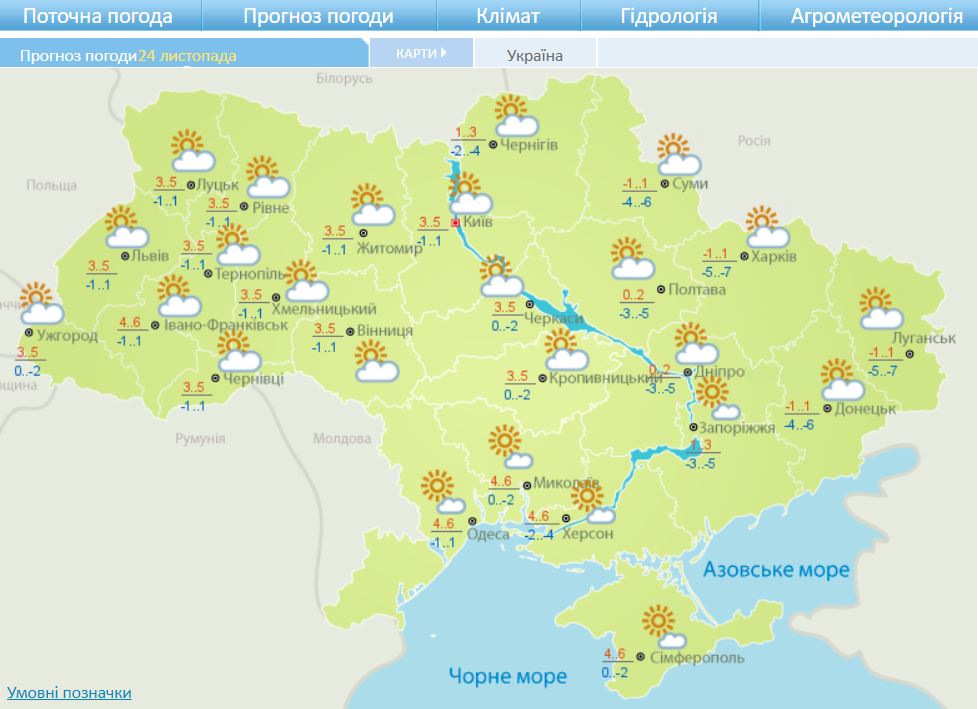Click the weather icon above Харків
Viewport: 978px width, 709px height.
point(766,226)
